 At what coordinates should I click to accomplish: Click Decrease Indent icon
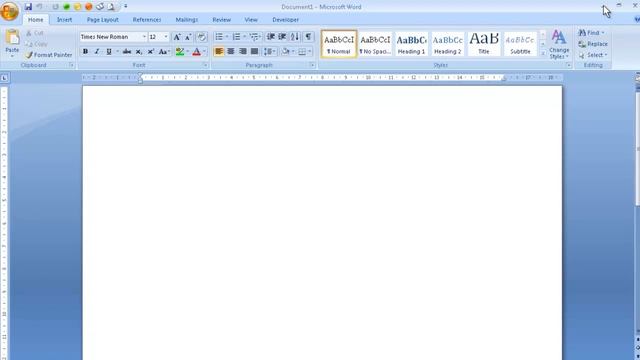[271, 37]
